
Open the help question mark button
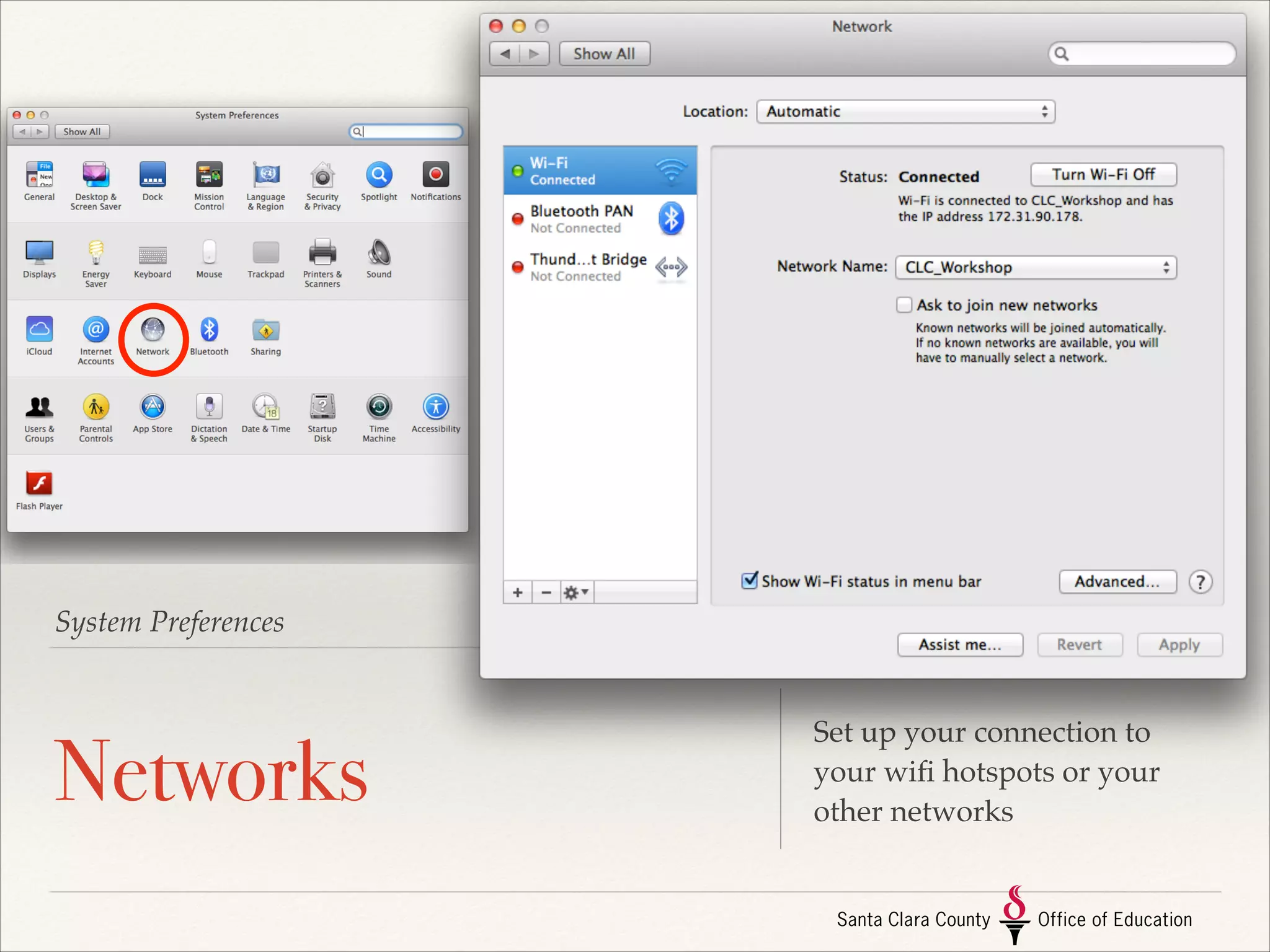[x=1201, y=582]
